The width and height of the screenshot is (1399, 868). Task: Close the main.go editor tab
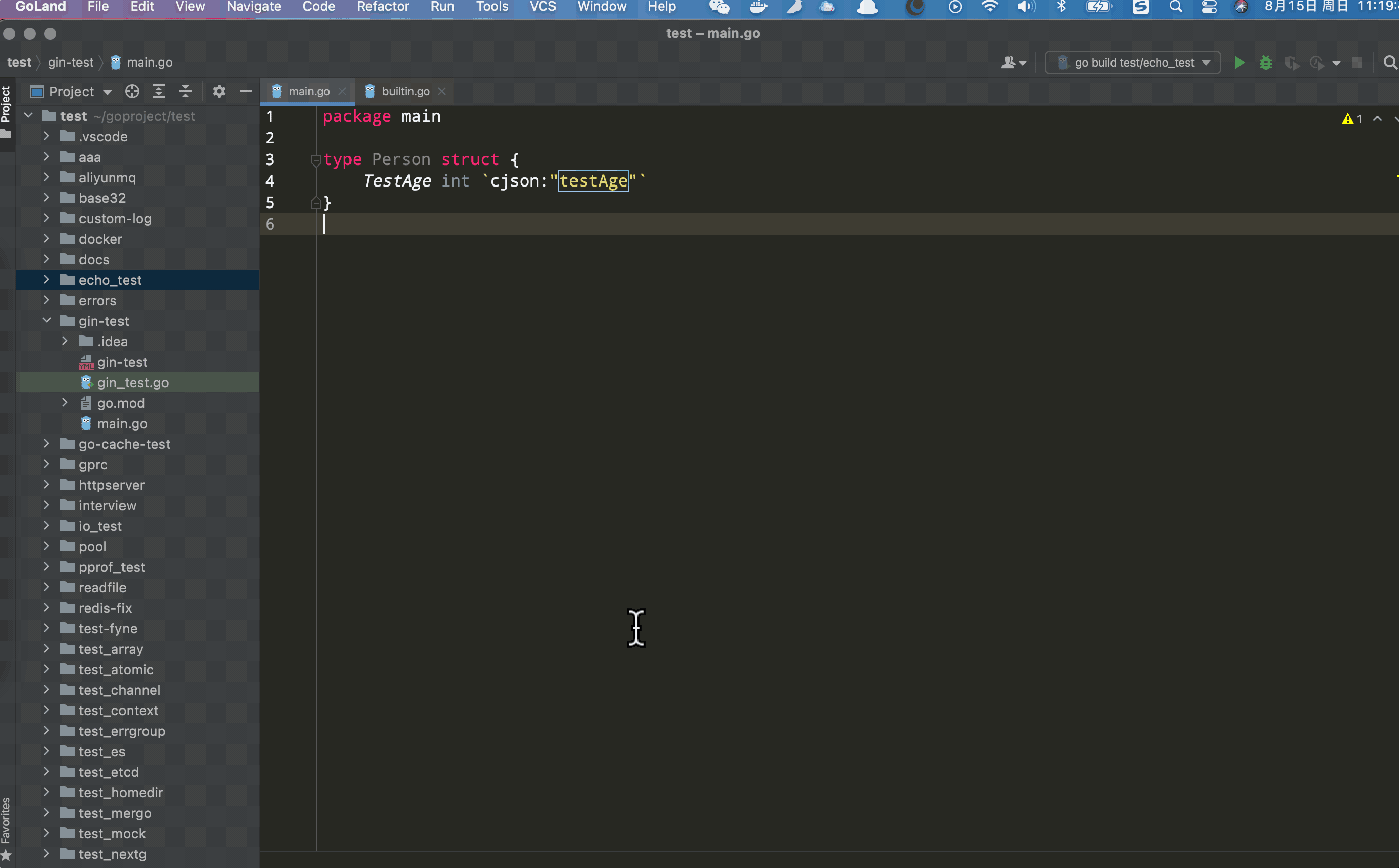[342, 91]
